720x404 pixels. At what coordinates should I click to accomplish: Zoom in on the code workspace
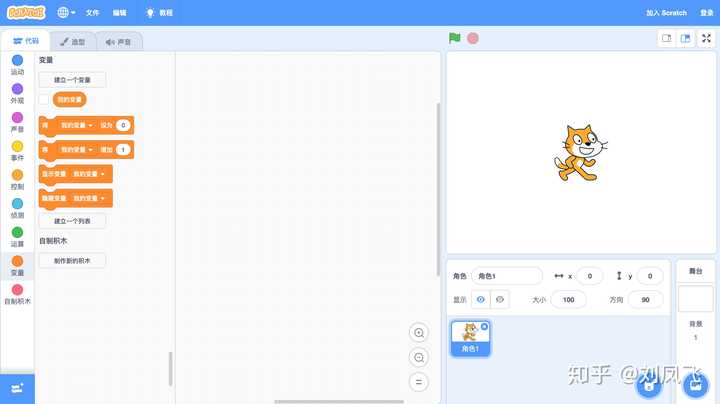coord(419,333)
